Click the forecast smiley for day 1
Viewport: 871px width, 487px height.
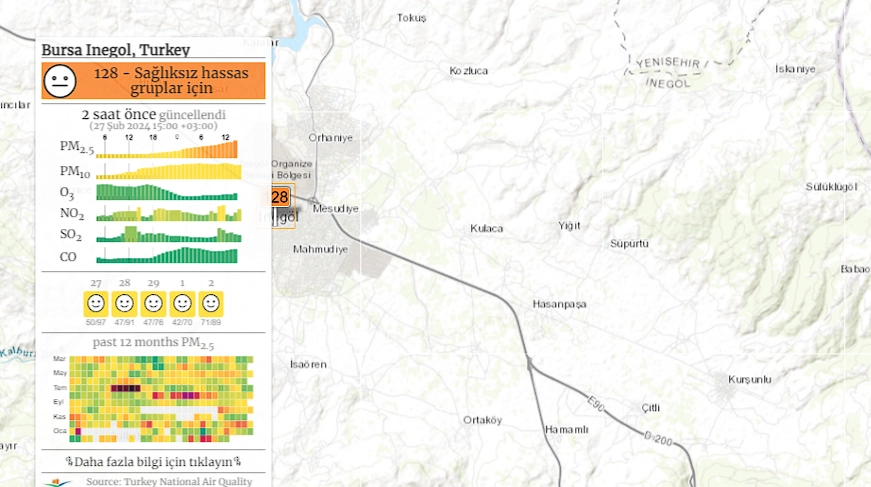click(x=182, y=303)
